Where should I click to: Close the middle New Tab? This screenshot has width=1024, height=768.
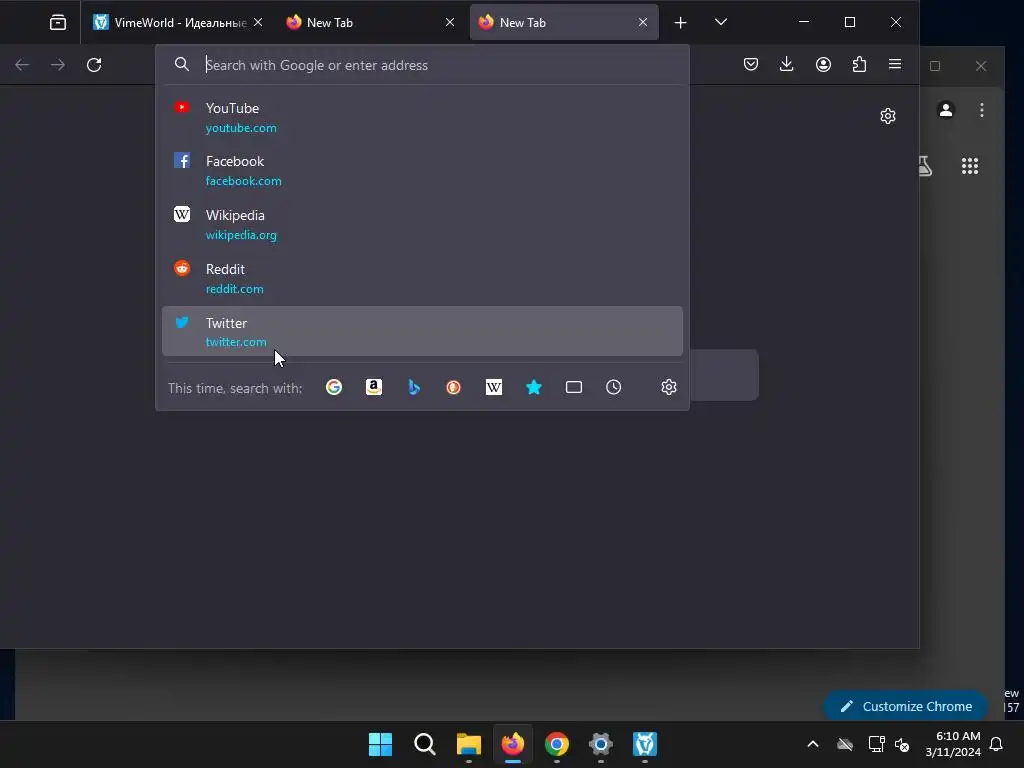pyautogui.click(x=450, y=22)
